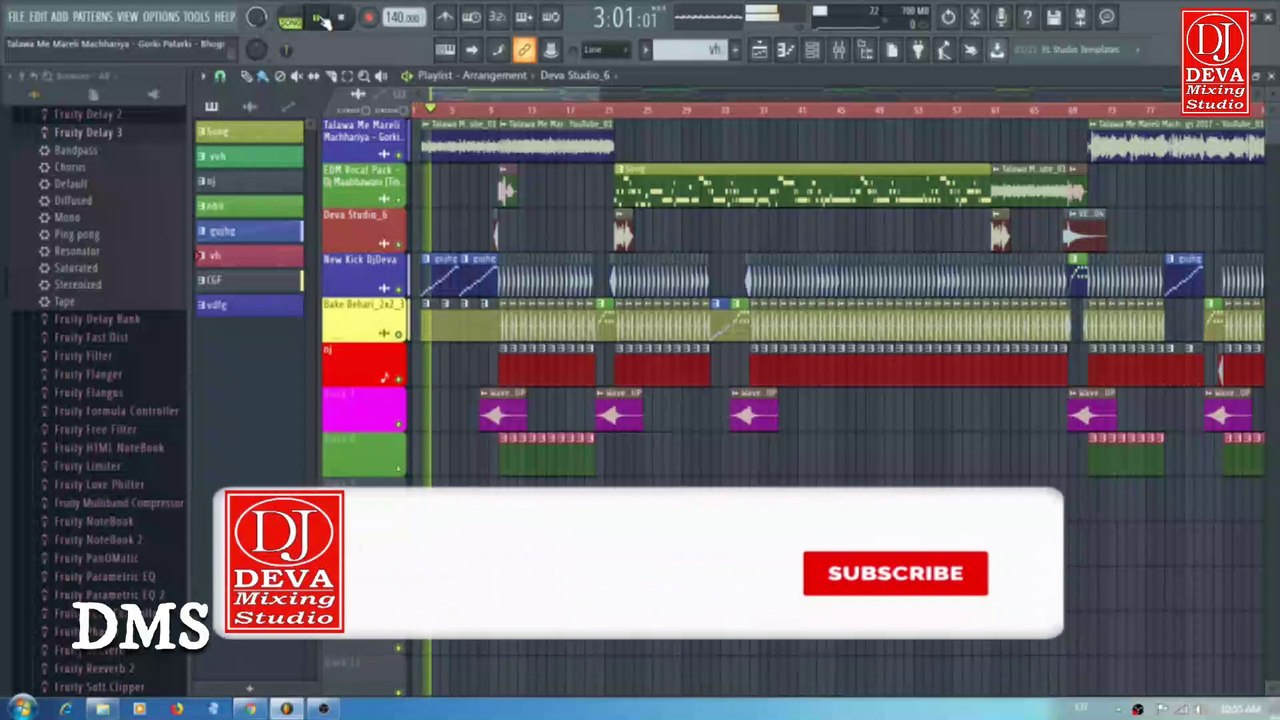Toggle the record button
This screenshot has height=720, width=1280.
[x=368, y=18]
